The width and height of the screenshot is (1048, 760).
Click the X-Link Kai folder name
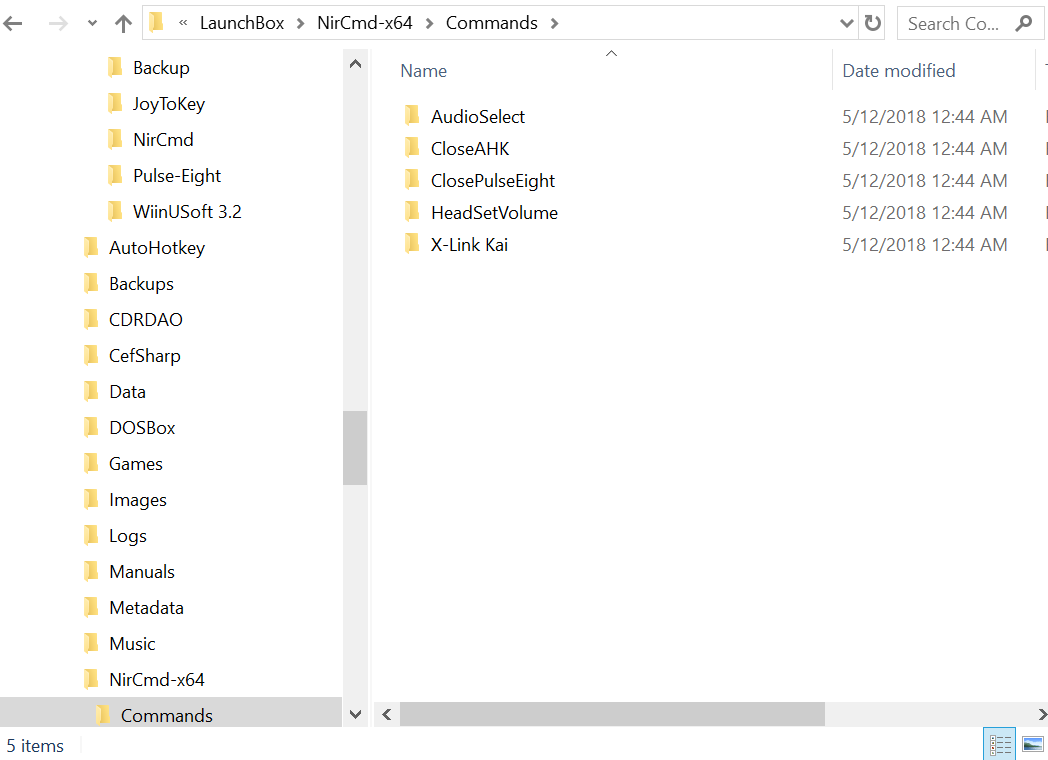coord(469,245)
